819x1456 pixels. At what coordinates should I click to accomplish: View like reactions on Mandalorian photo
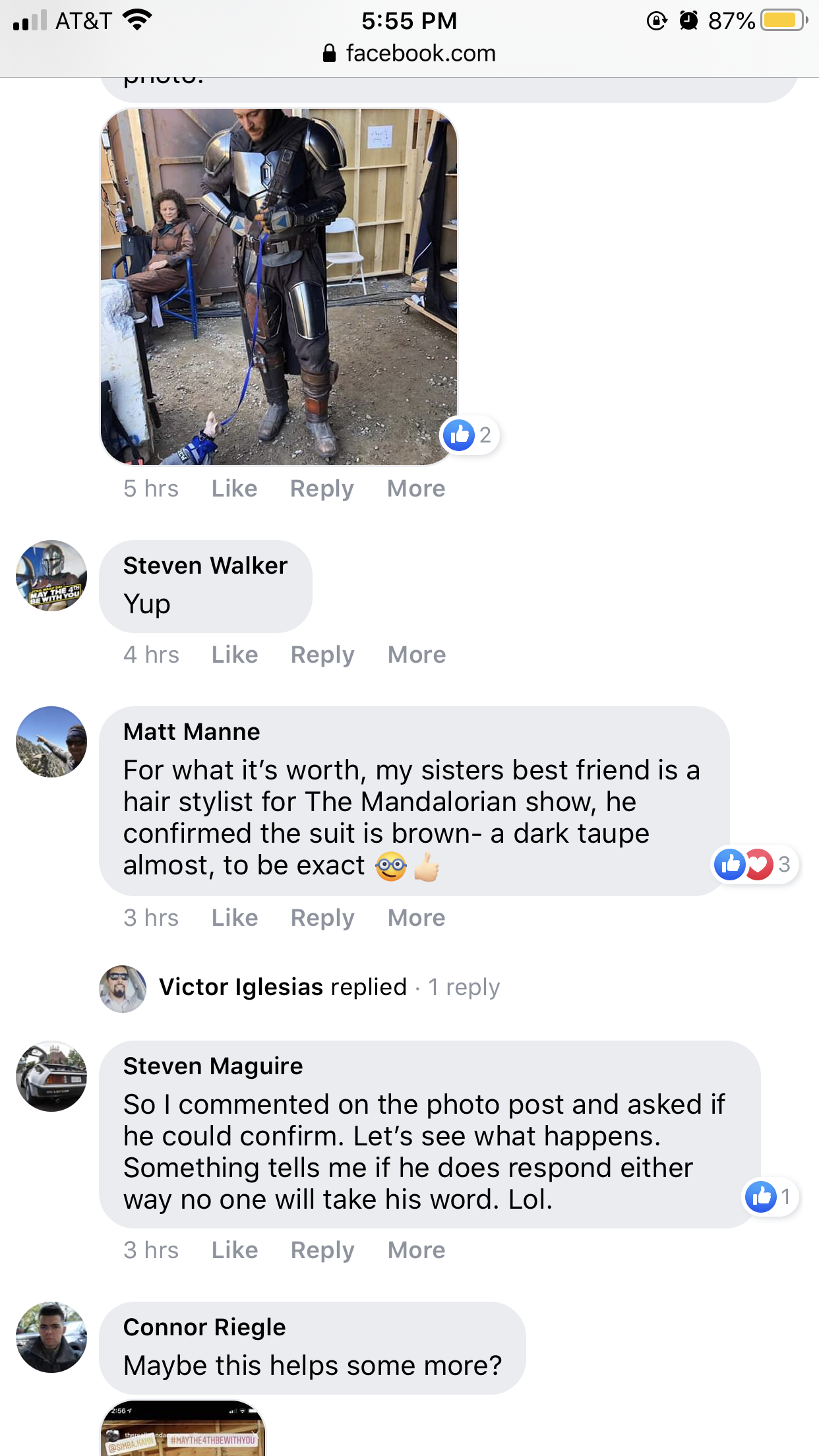pos(470,435)
